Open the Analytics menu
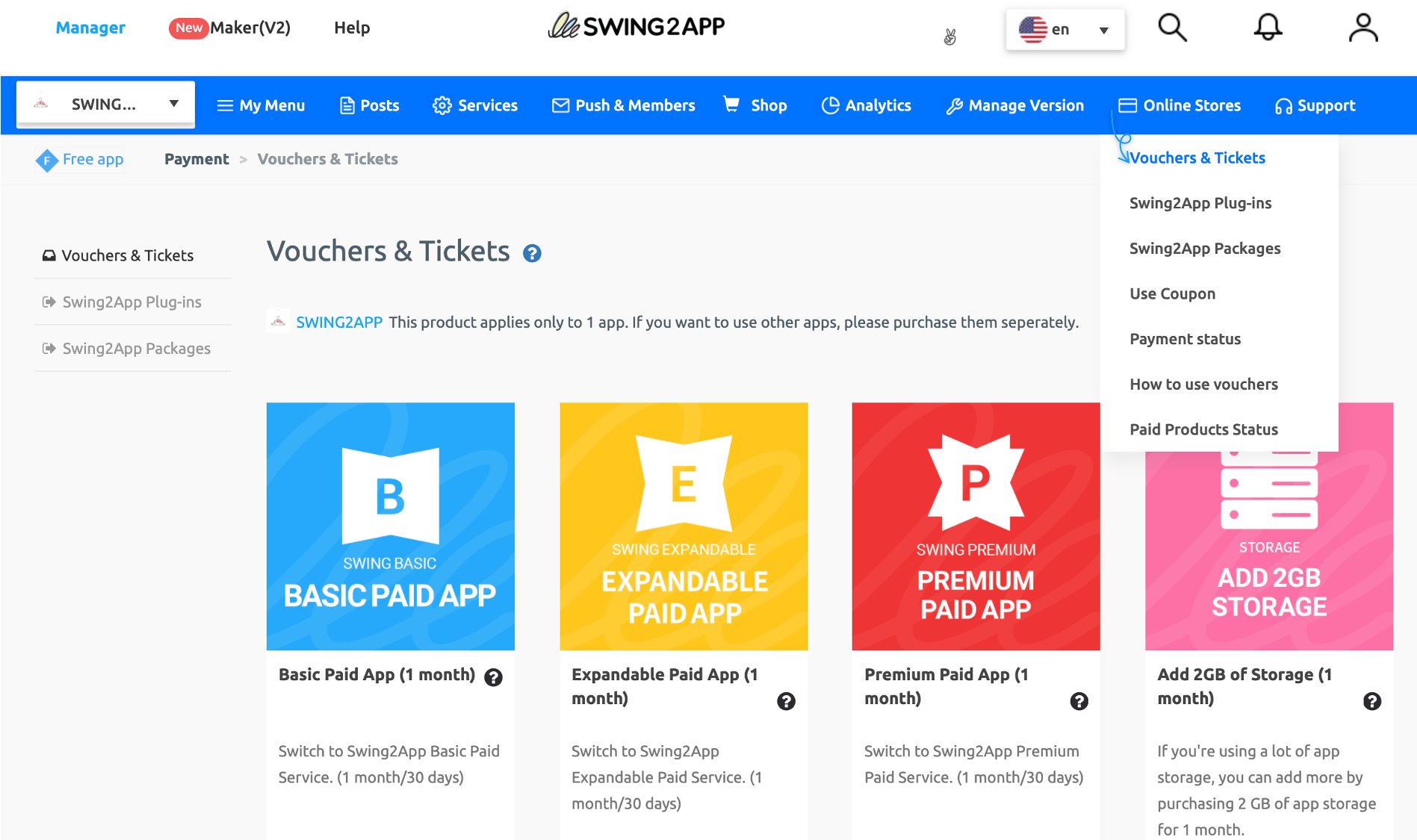 pyautogui.click(x=866, y=105)
